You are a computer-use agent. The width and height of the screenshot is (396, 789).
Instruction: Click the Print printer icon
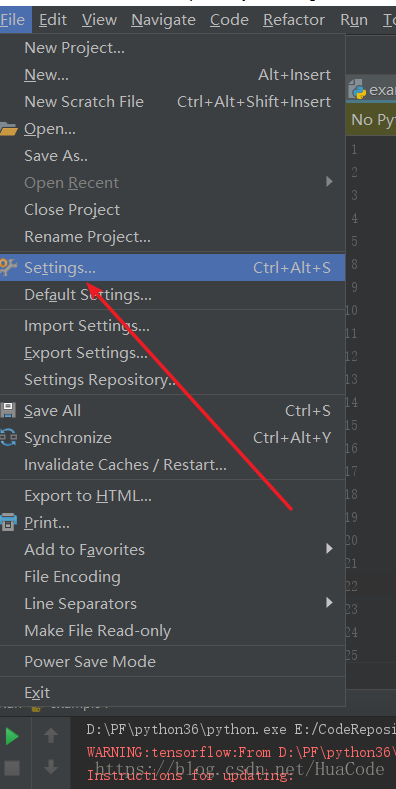[x=8, y=522]
